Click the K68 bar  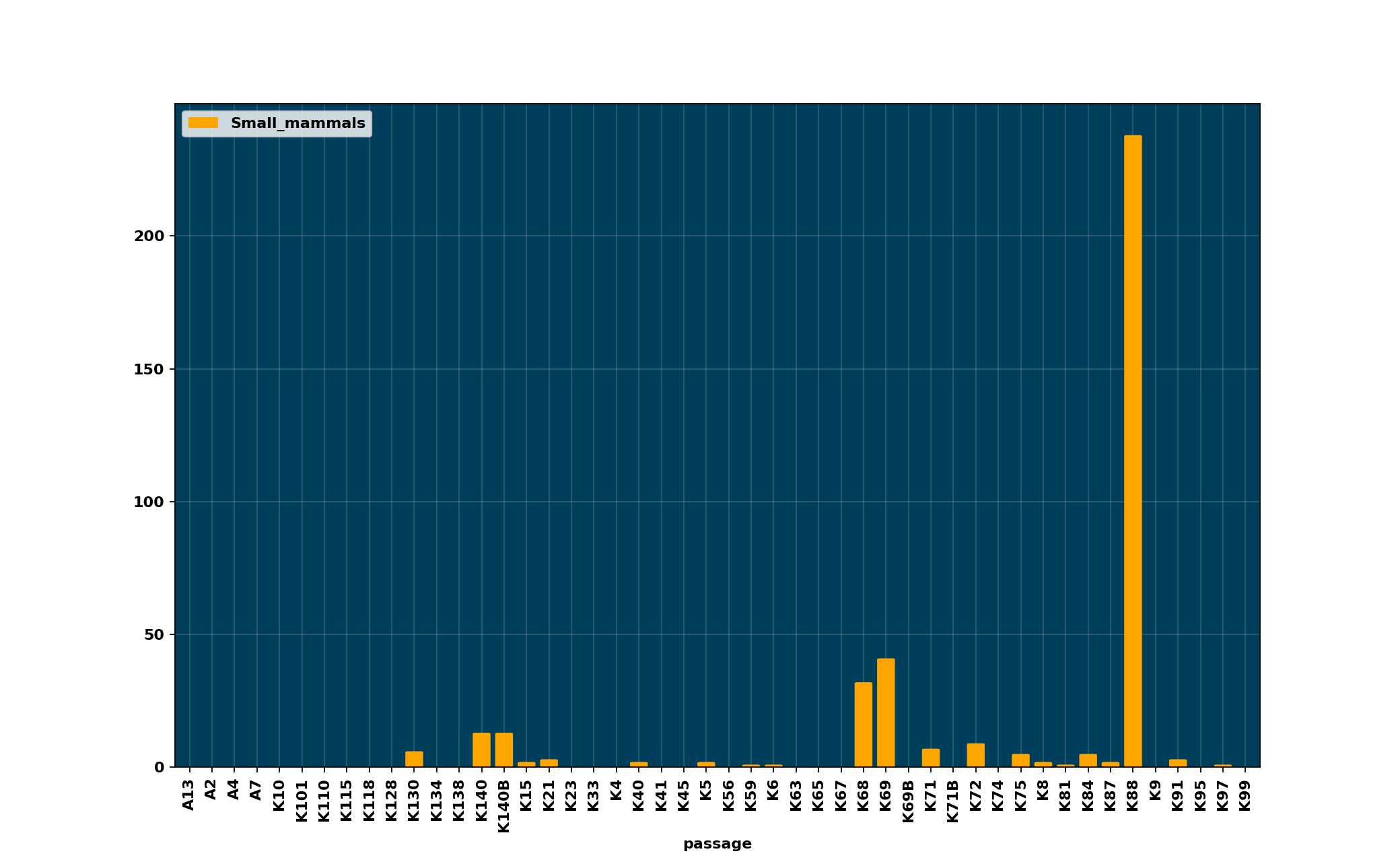tap(864, 725)
